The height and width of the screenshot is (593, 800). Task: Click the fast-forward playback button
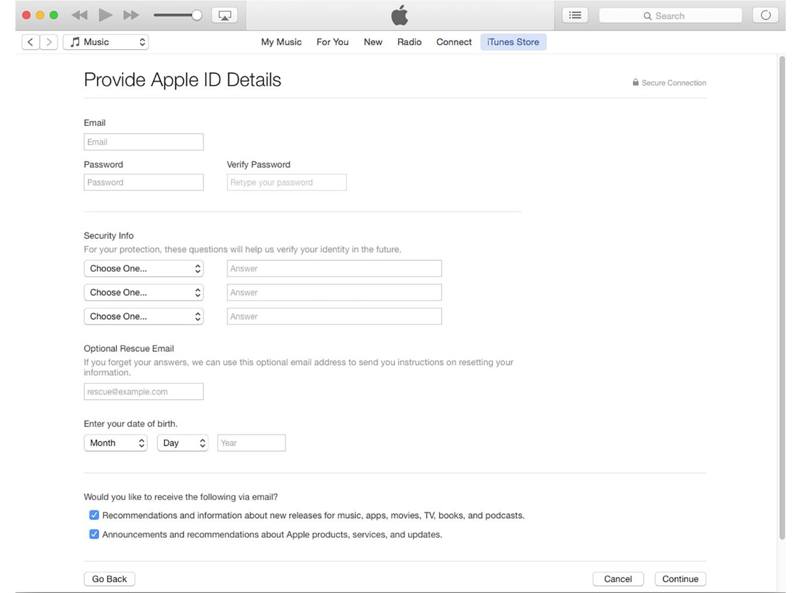(x=131, y=15)
